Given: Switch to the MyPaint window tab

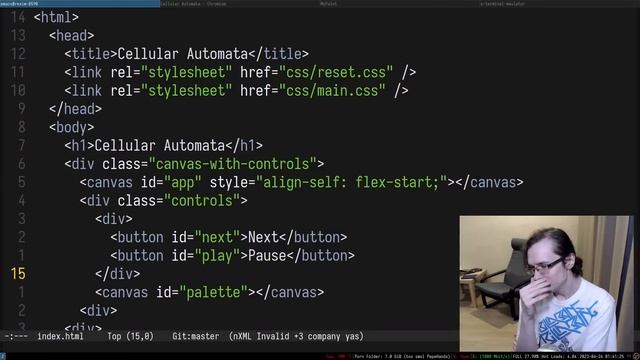Looking at the screenshot, I should pyautogui.click(x=400, y=4).
